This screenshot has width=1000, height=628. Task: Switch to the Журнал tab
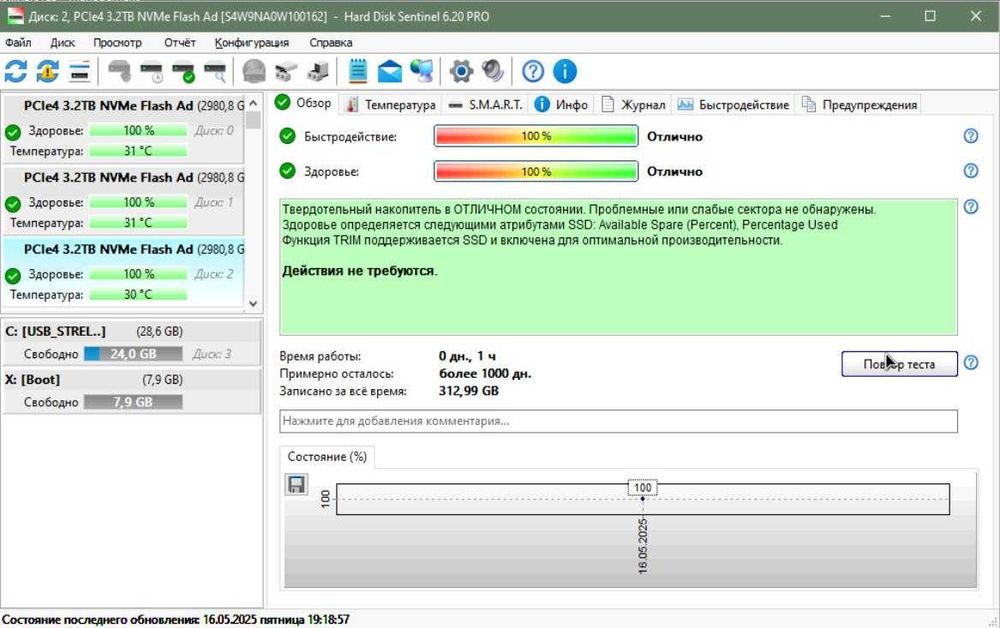(633, 105)
